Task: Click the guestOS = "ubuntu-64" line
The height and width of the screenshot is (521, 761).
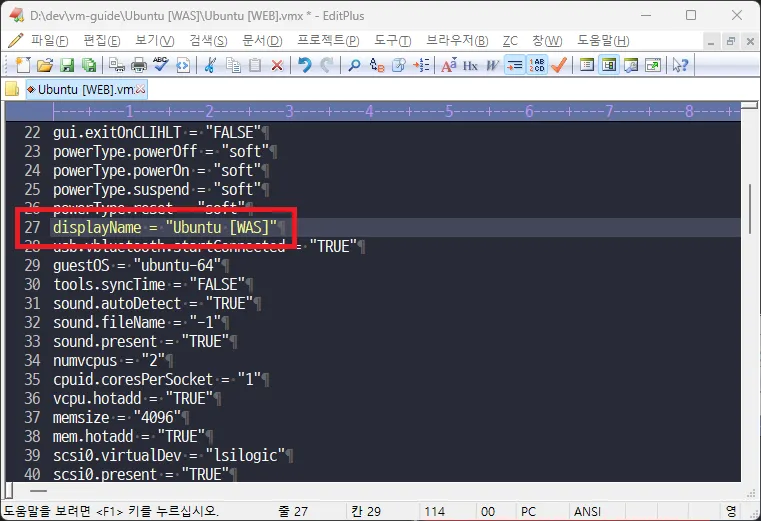Action: pyautogui.click(x=137, y=265)
